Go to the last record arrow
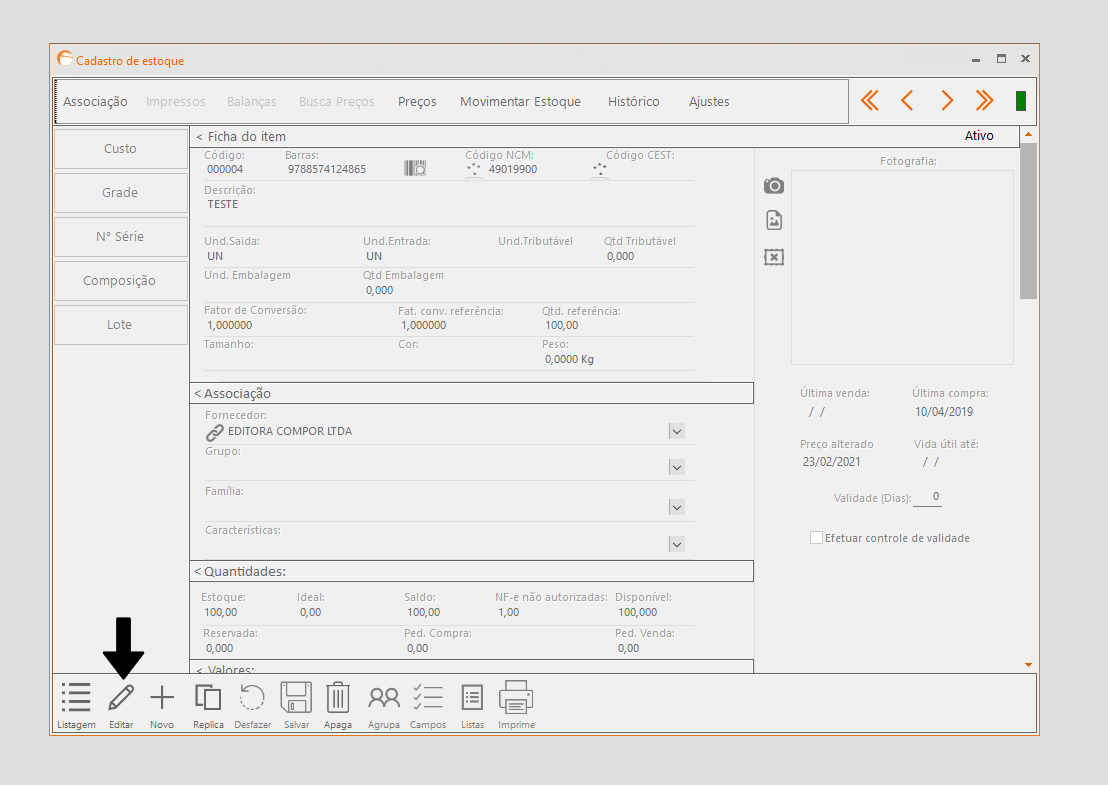 click(x=985, y=101)
